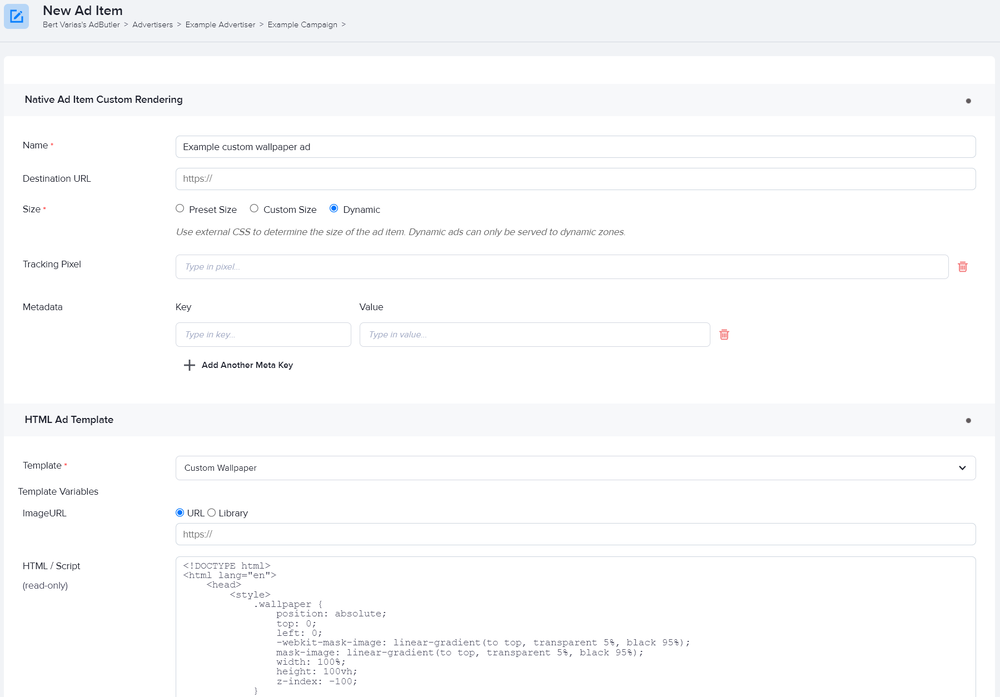The width and height of the screenshot is (1000, 697).
Task: Click the New Ad Item page title
Action: (x=83, y=10)
